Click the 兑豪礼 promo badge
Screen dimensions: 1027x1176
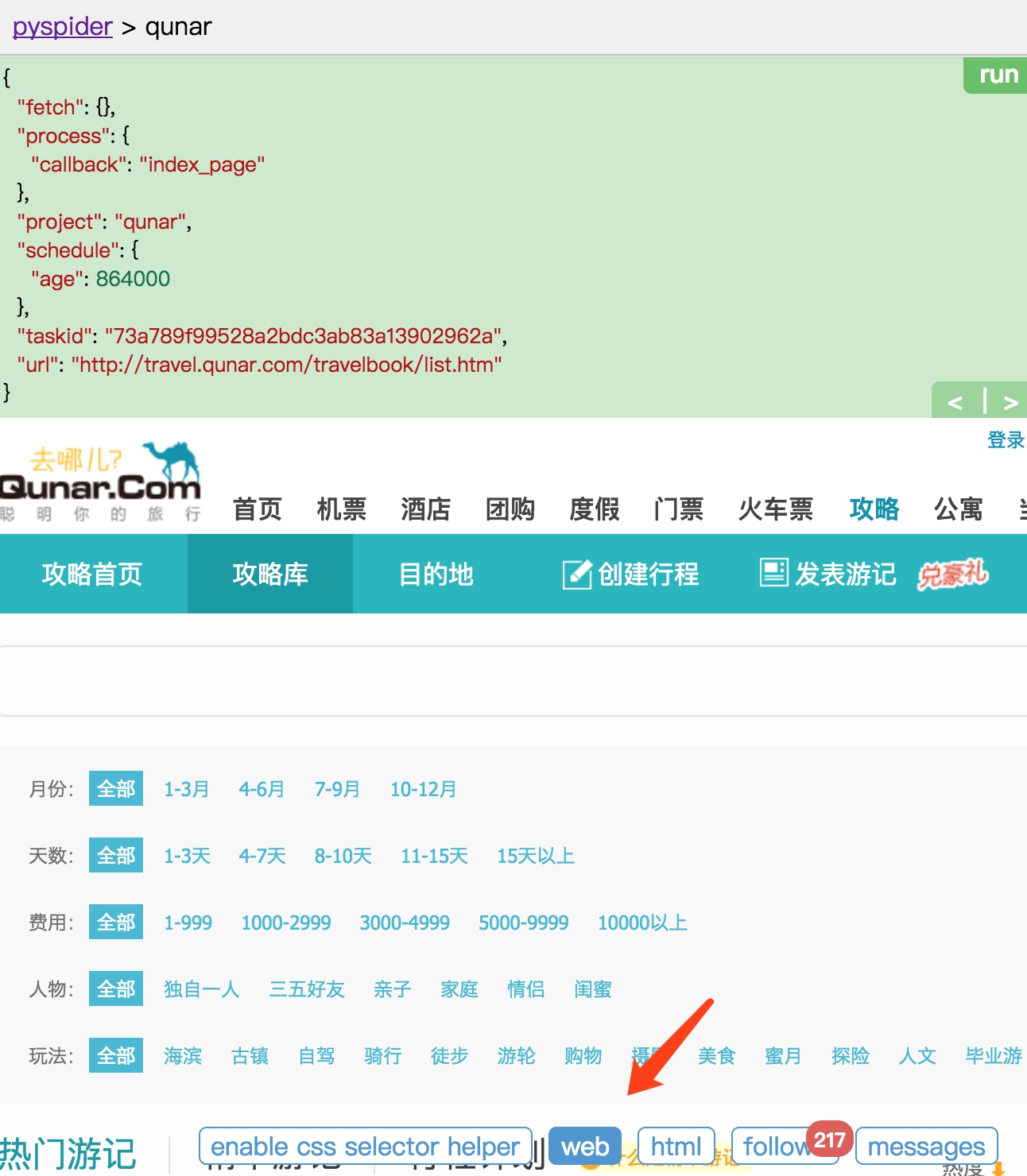[952, 573]
